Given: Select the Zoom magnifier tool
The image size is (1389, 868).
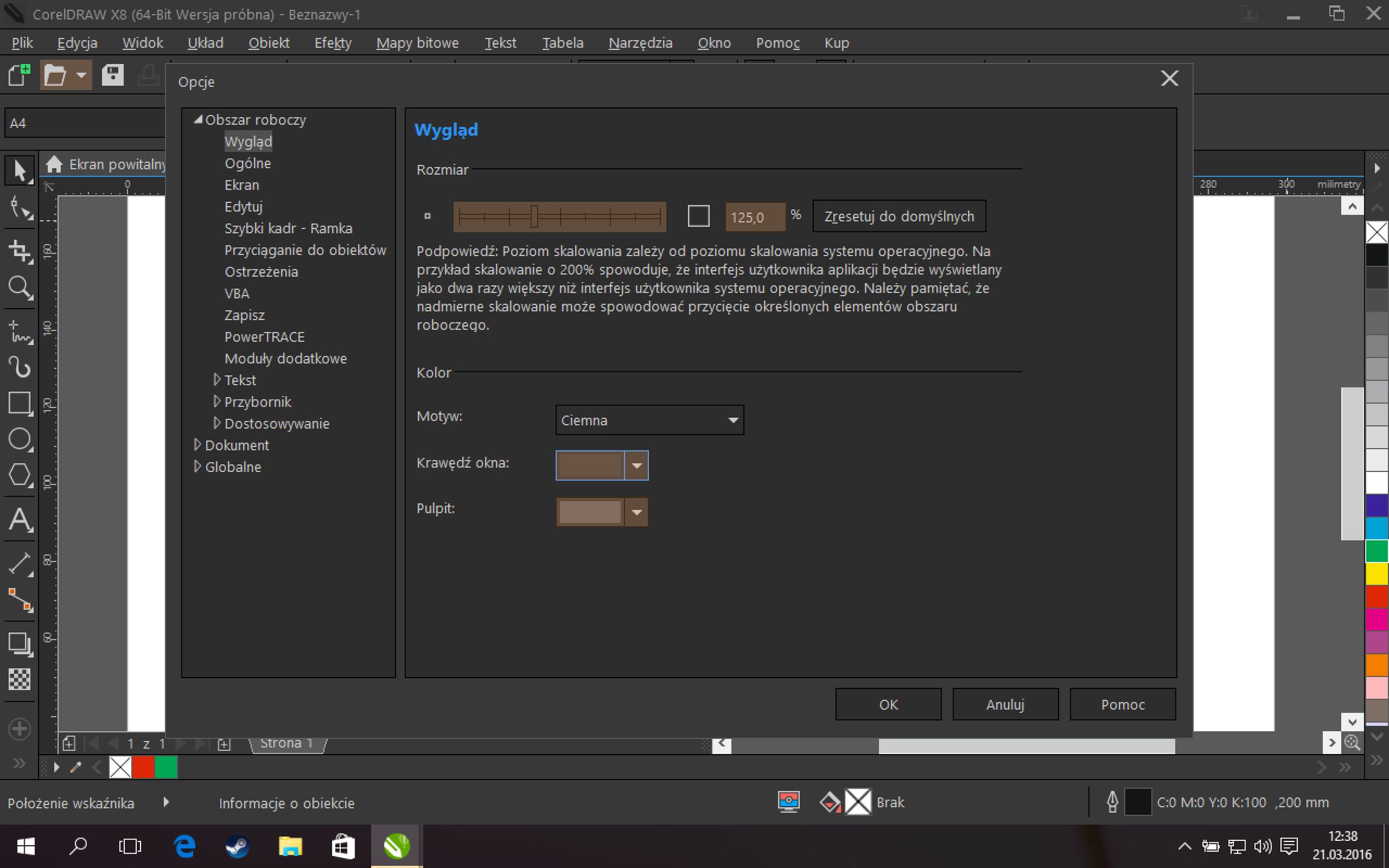Looking at the screenshot, I should pos(19,288).
